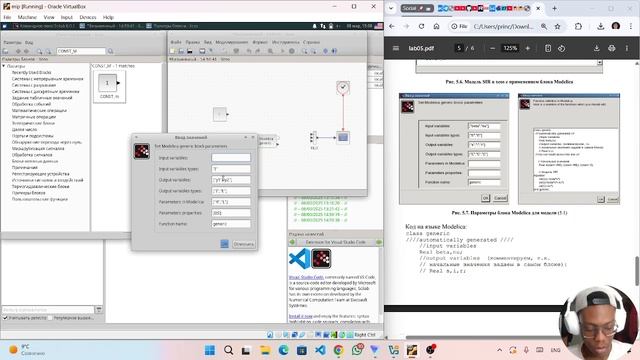Confirm Modelica dialog with OK button
640x360 pixels.
coord(224,244)
